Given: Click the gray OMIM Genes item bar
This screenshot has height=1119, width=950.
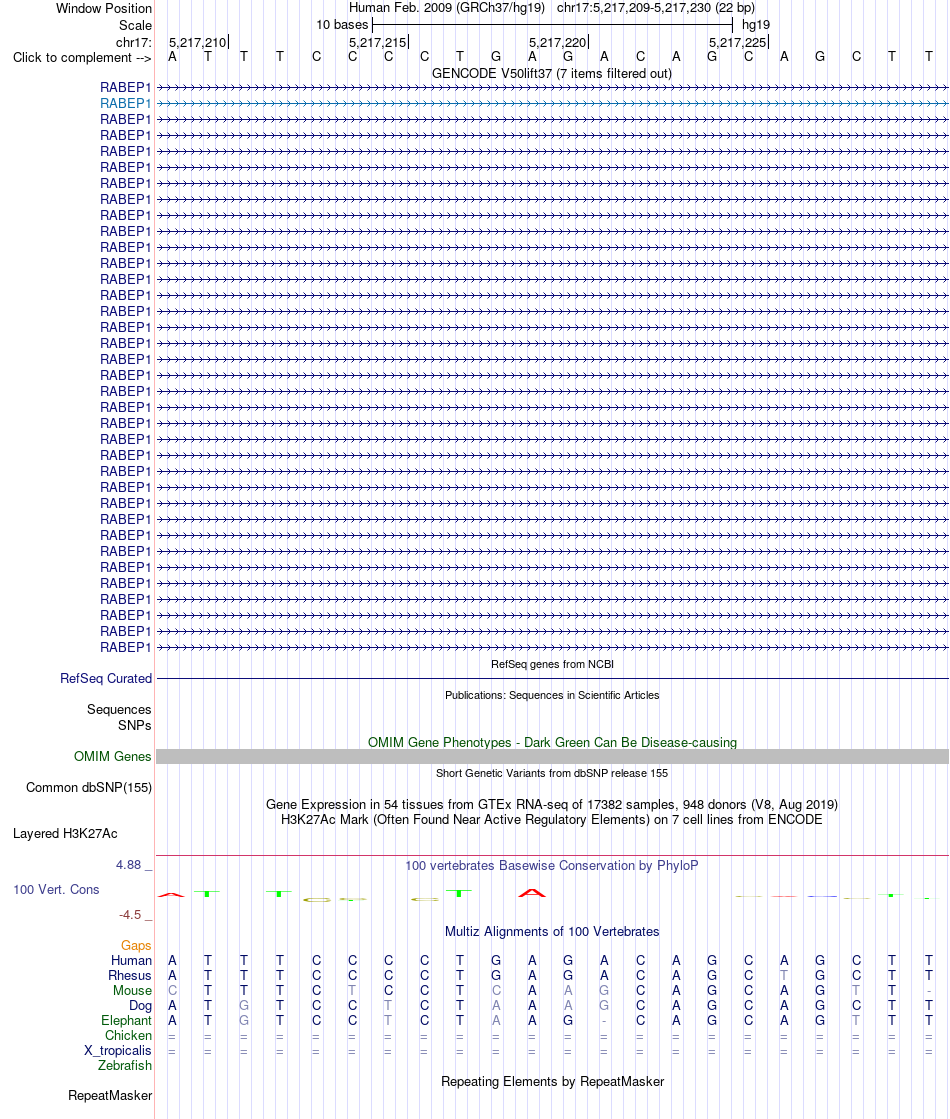Looking at the screenshot, I should pos(552,756).
